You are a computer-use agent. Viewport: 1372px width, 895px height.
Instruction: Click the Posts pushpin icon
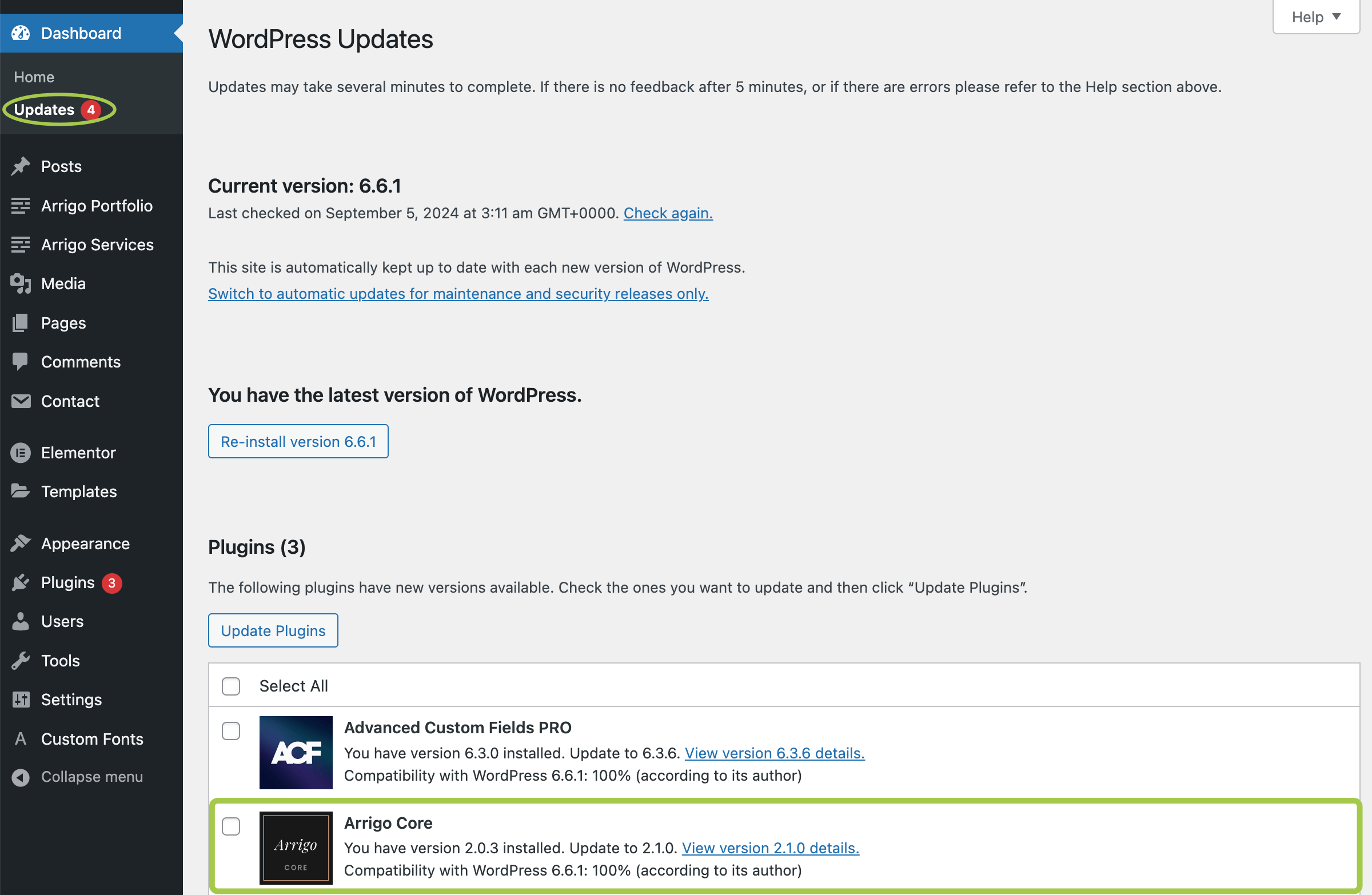(x=20, y=166)
